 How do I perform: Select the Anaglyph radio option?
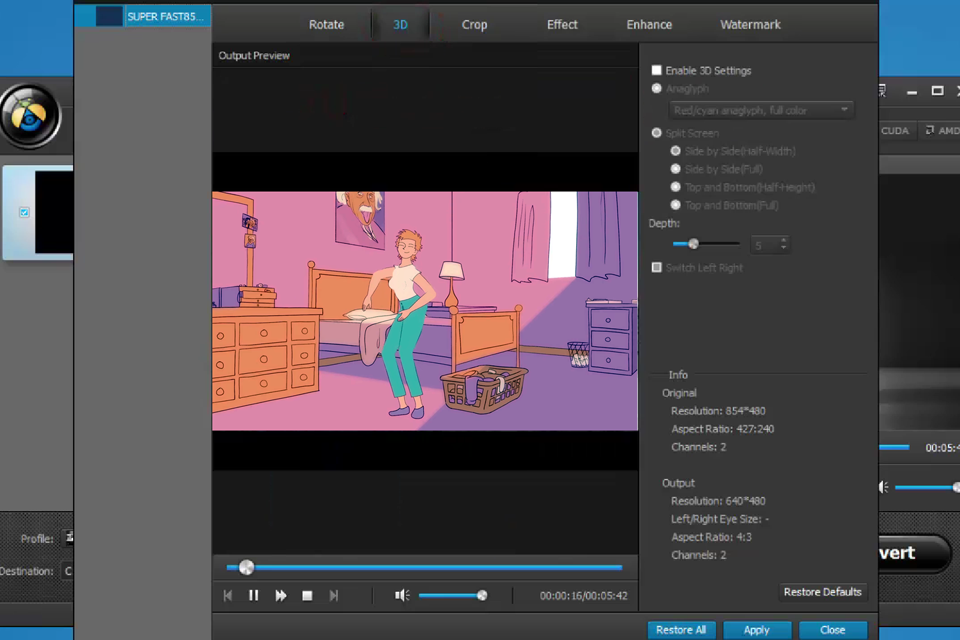coord(657,89)
